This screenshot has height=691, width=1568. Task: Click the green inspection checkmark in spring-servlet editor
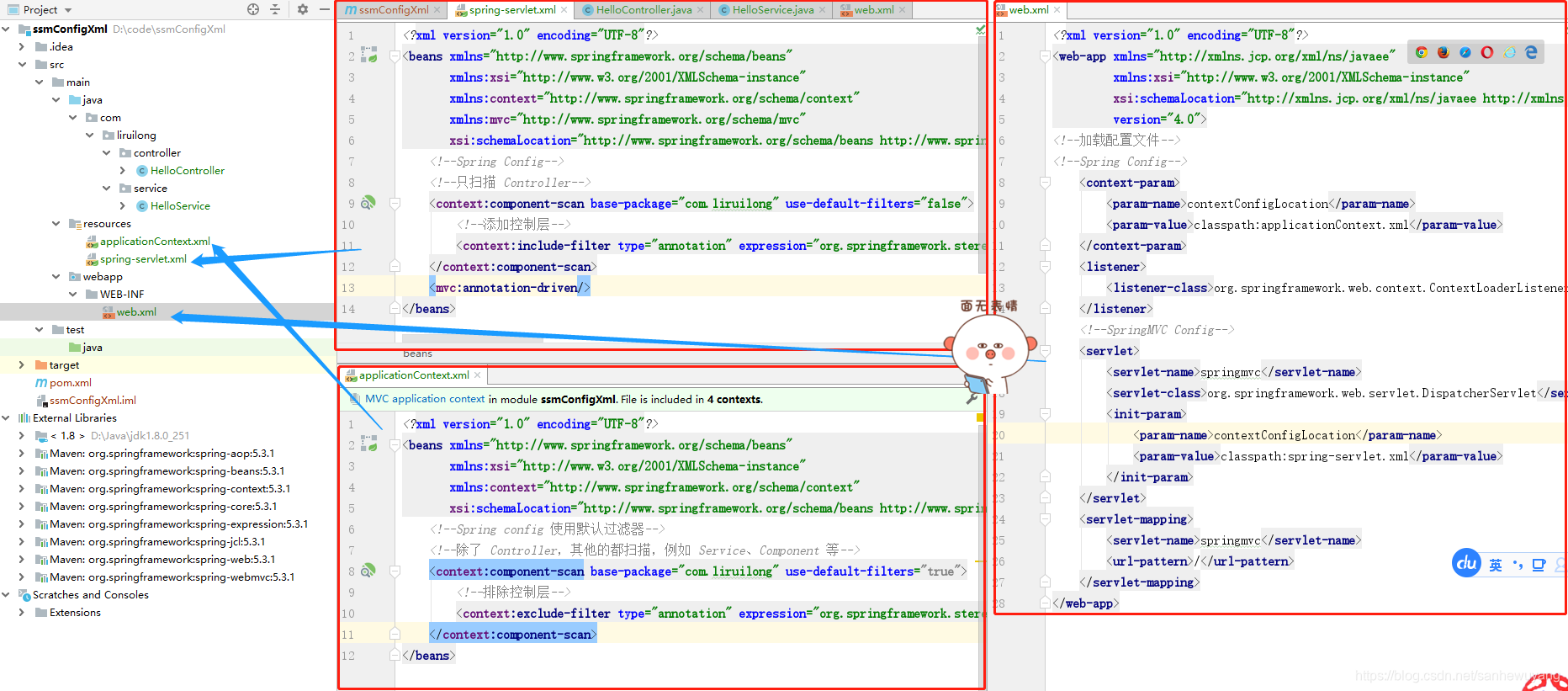tap(980, 30)
